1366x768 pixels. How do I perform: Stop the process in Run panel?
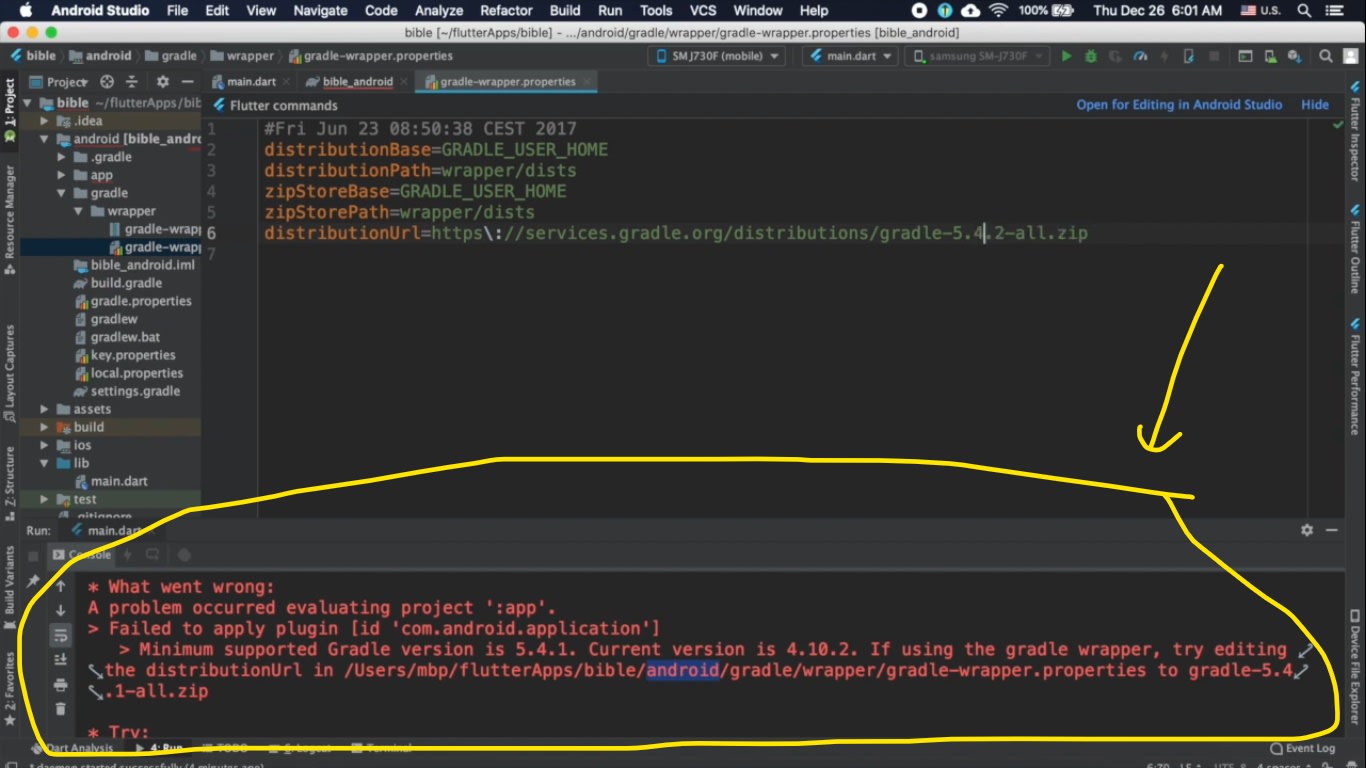[33, 555]
